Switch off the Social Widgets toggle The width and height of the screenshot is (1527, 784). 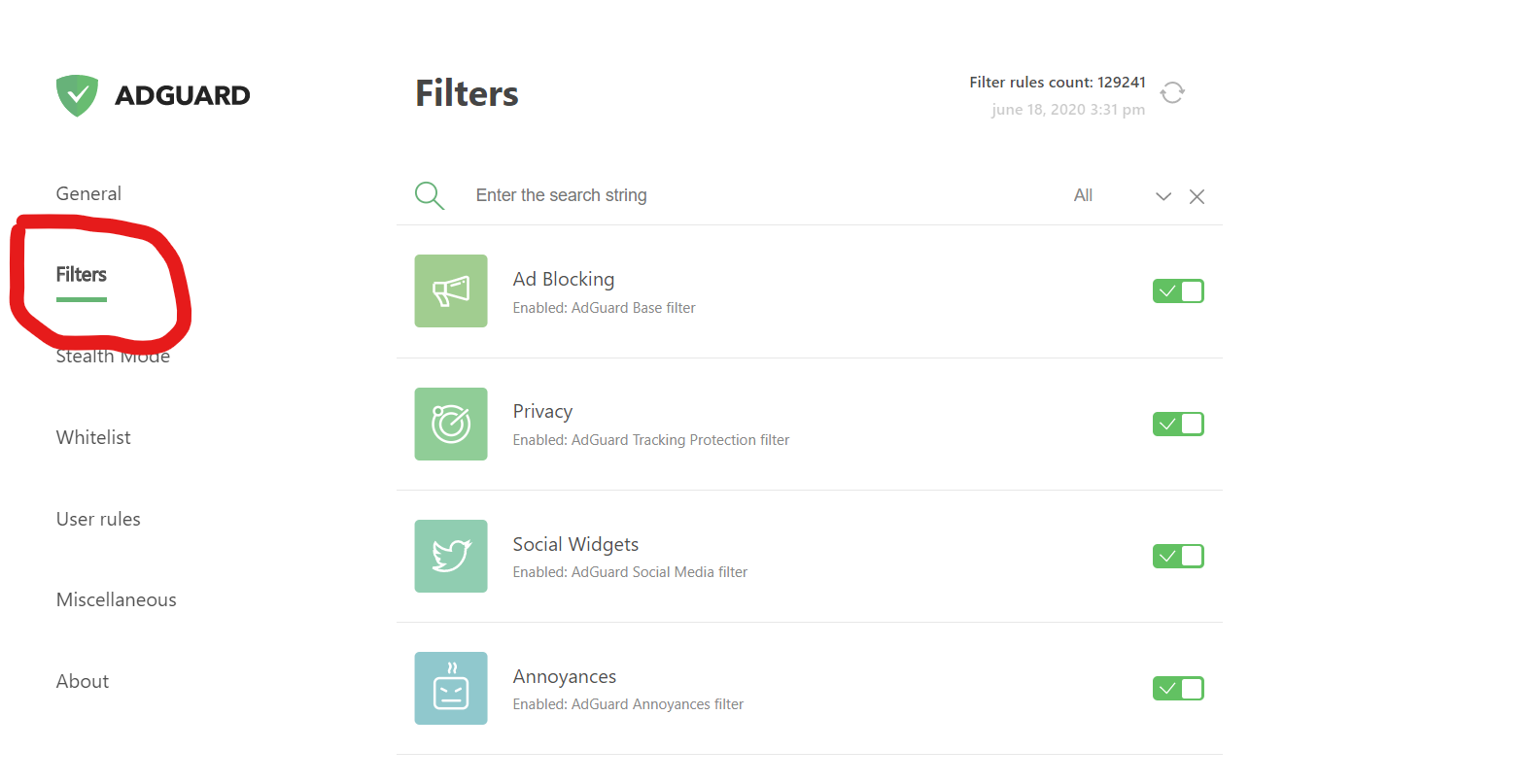click(1178, 556)
